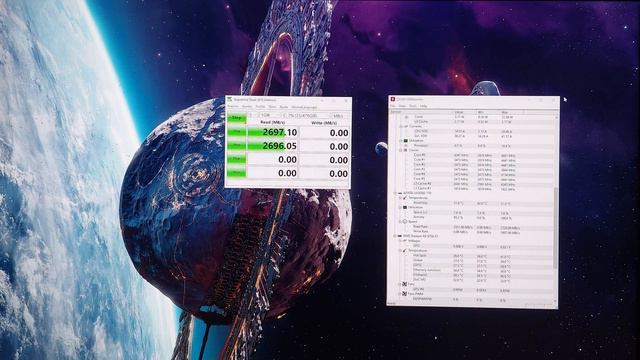640x360 pixels.
Task: Click the GPU Voltages group icon
Action: [405, 241]
